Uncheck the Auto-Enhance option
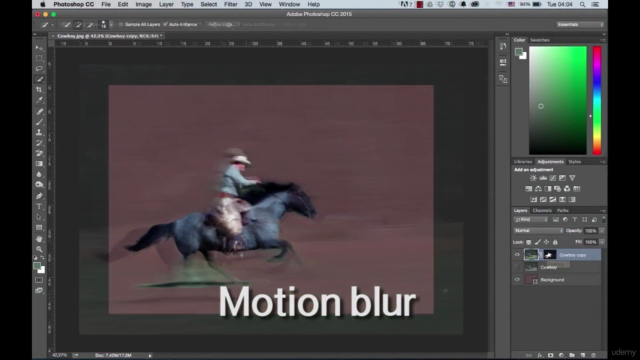Viewport: 640px width, 360px height. click(165, 24)
